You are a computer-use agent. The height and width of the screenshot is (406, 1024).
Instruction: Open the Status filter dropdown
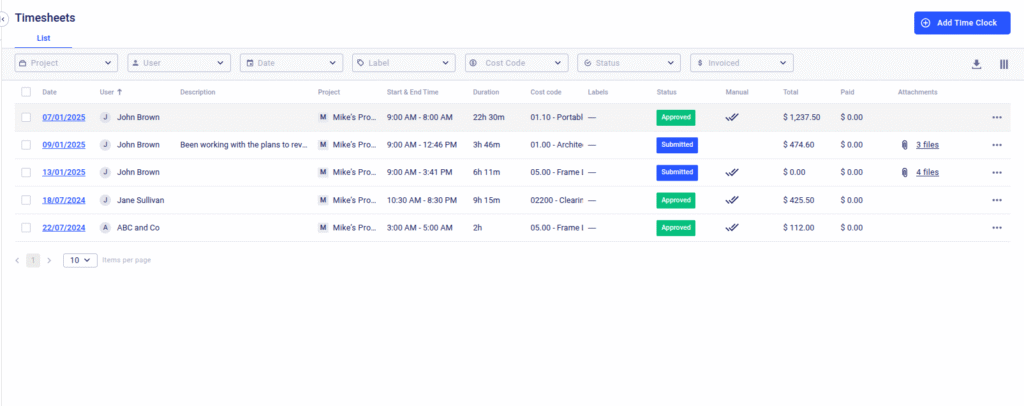tap(629, 63)
